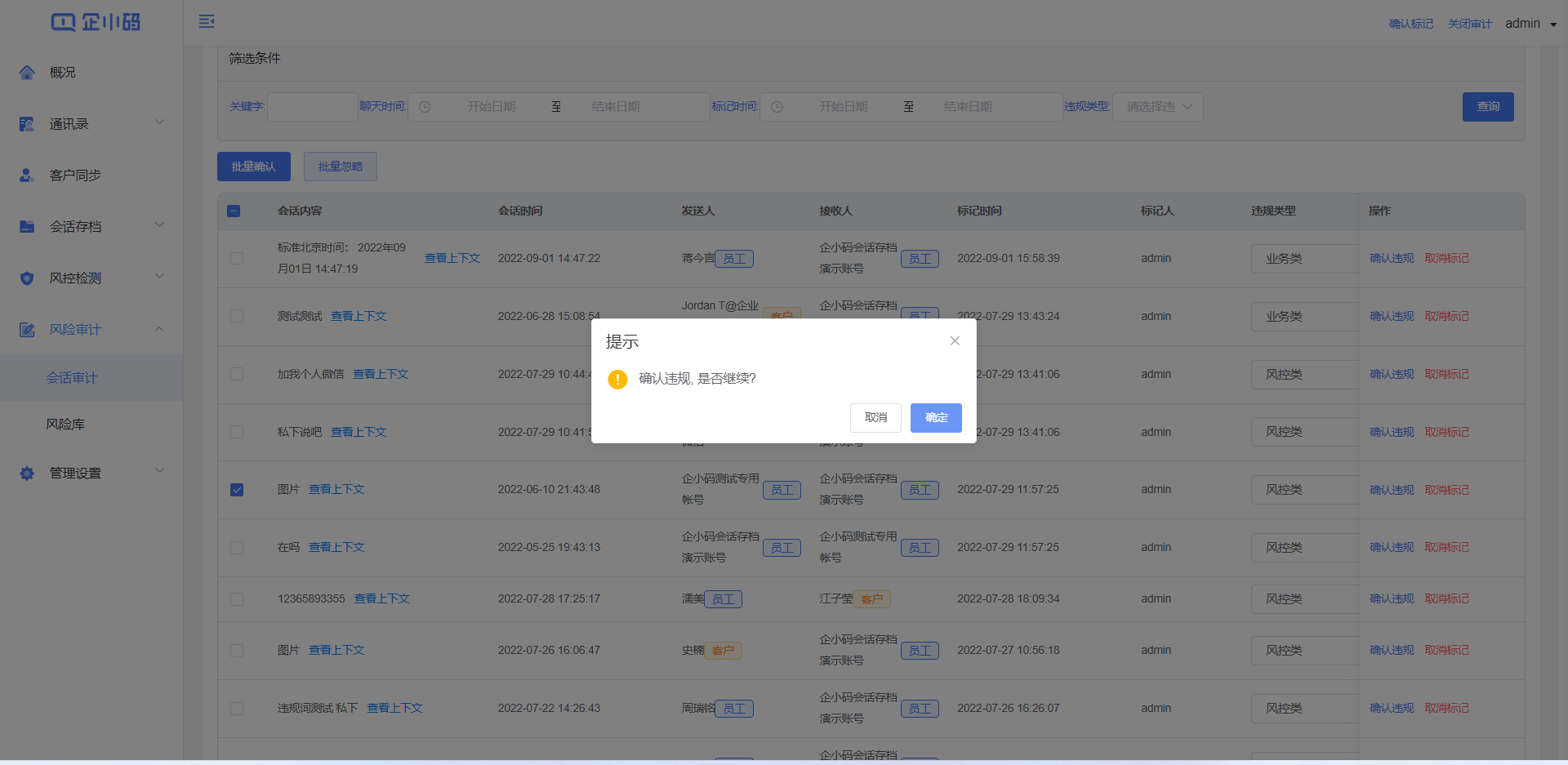Click the 会话时间 column header
The image size is (1568, 765).
[x=520, y=211]
